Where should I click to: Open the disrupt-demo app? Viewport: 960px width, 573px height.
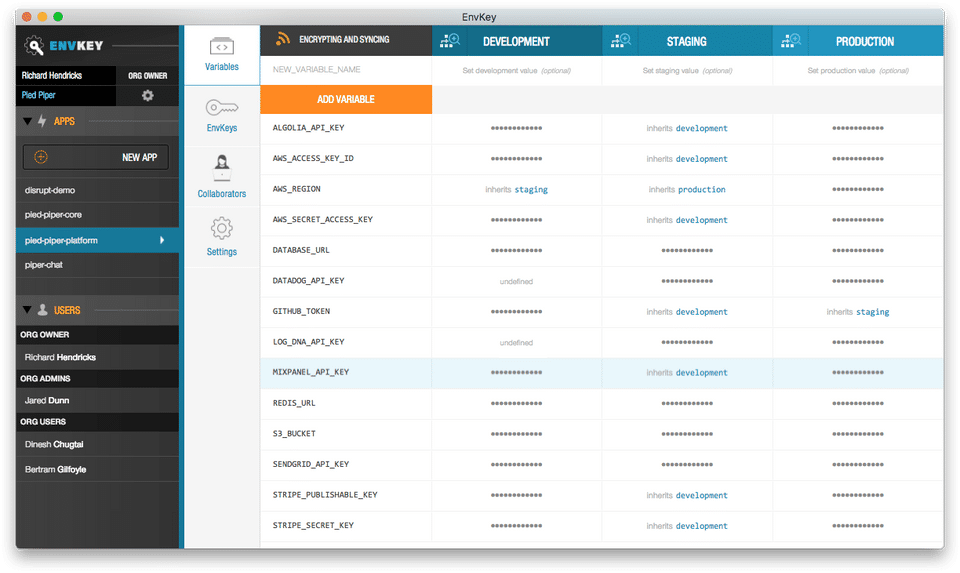click(97, 190)
